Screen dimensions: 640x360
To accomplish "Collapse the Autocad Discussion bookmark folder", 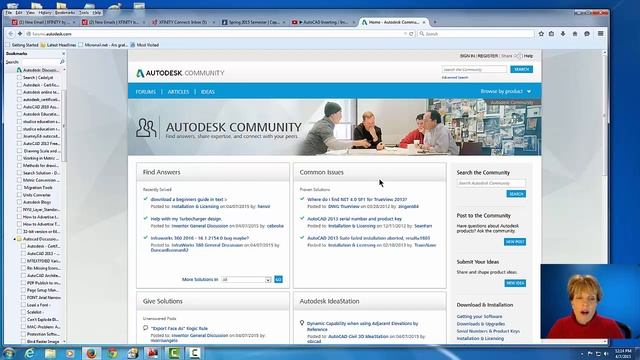I will click(14, 239).
